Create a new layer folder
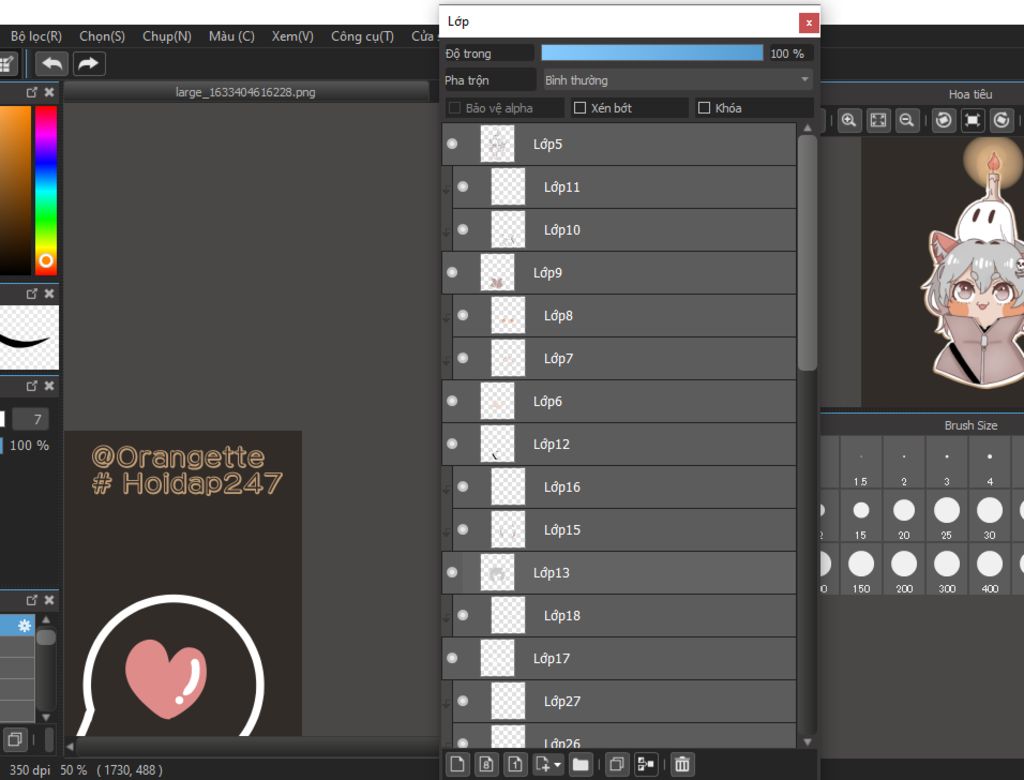The width and height of the screenshot is (1024, 780). coord(580,764)
